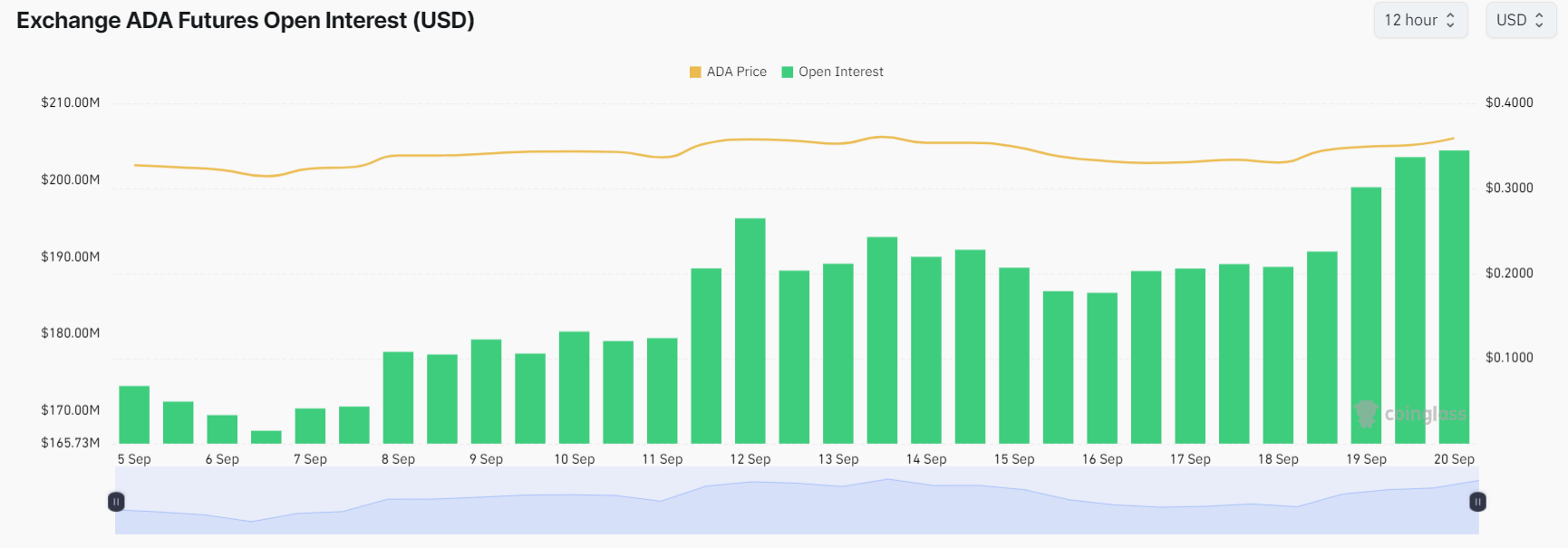The width and height of the screenshot is (1568, 548).
Task: Click the coinglass watermark logo icon
Action: point(1366,414)
